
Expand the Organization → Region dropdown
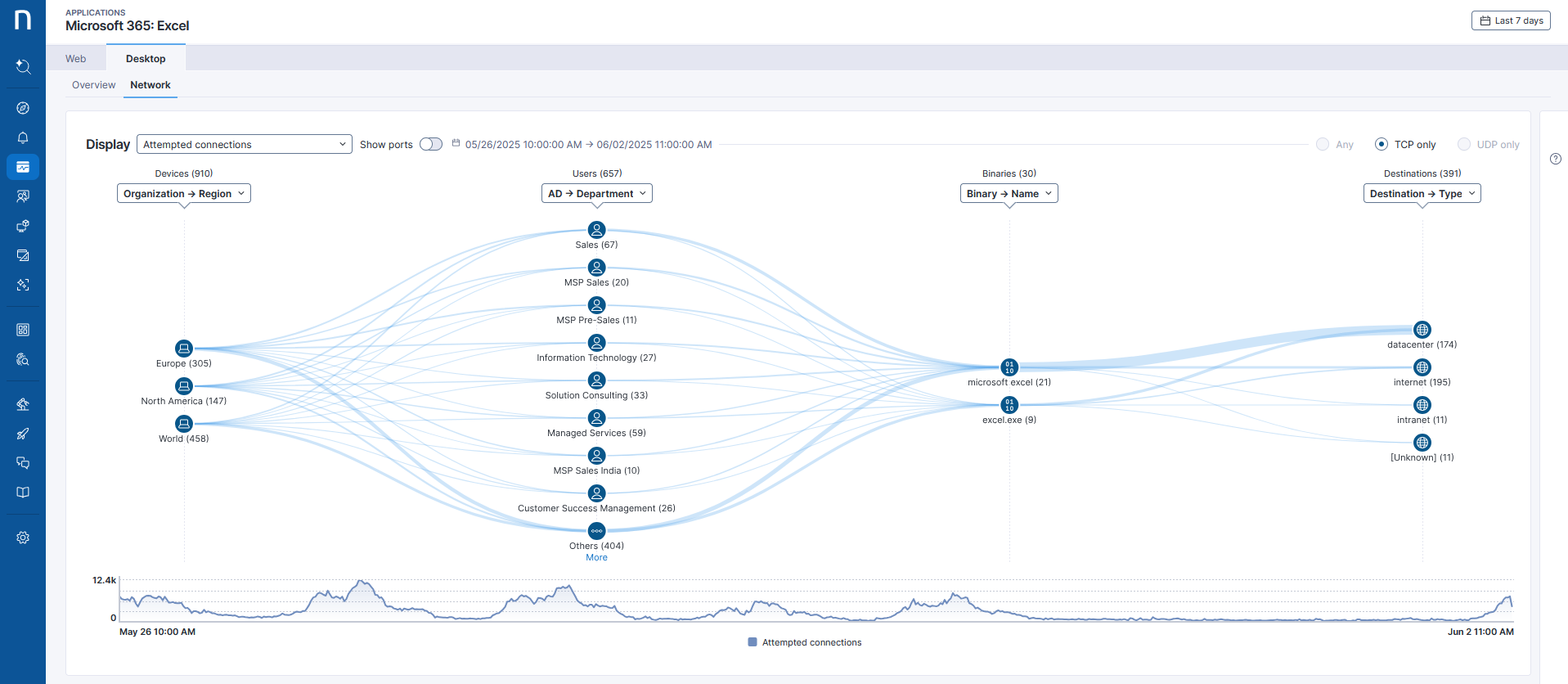184,194
